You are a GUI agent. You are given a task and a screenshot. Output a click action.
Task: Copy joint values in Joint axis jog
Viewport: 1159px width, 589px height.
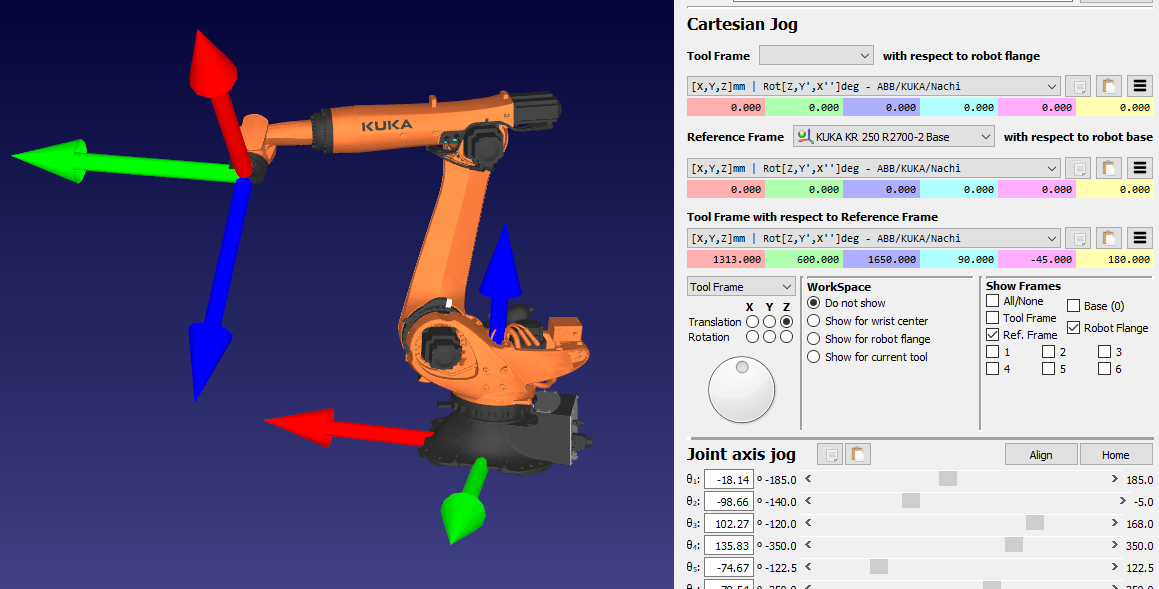point(829,455)
